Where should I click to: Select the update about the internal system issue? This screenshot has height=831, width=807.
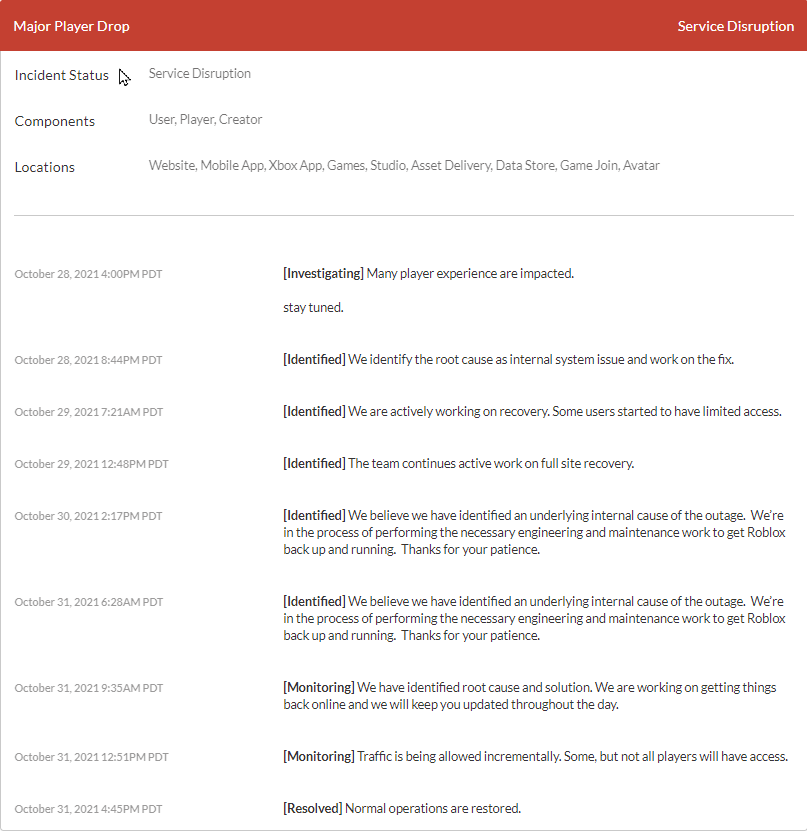508,359
